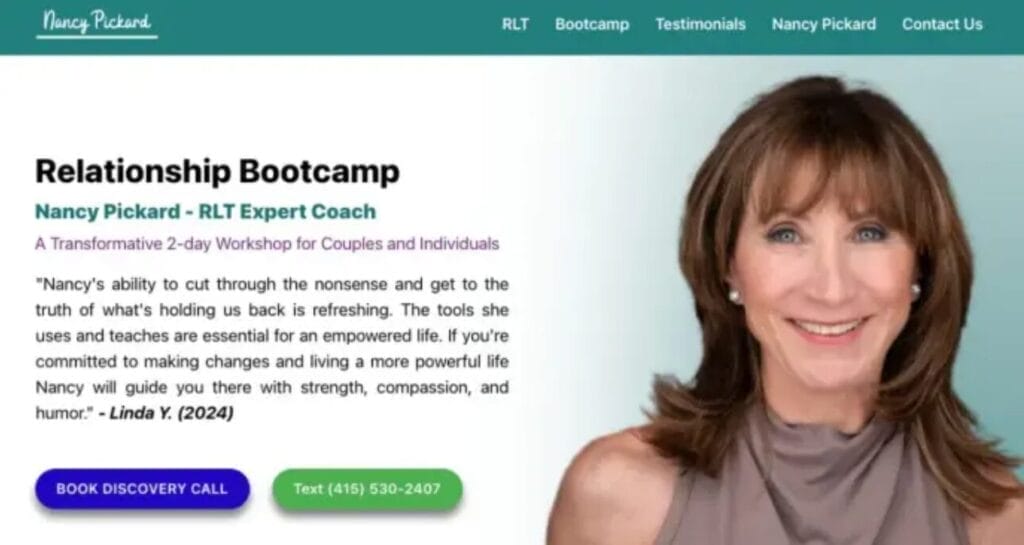
Task: Click the purple Transformative 2-day Workshop tagline
Action: tap(267, 244)
